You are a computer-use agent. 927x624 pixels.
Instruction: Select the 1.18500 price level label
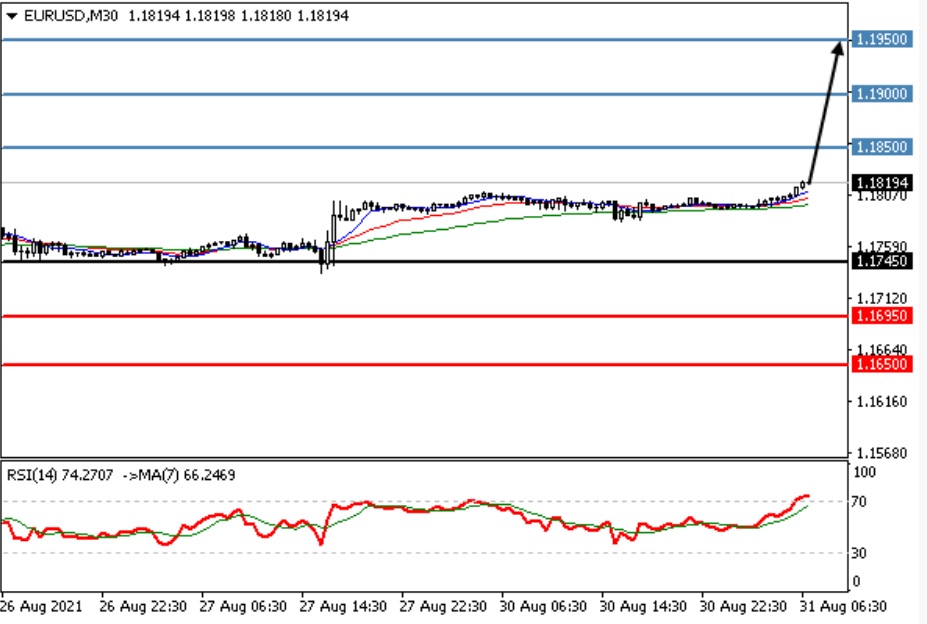881,147
